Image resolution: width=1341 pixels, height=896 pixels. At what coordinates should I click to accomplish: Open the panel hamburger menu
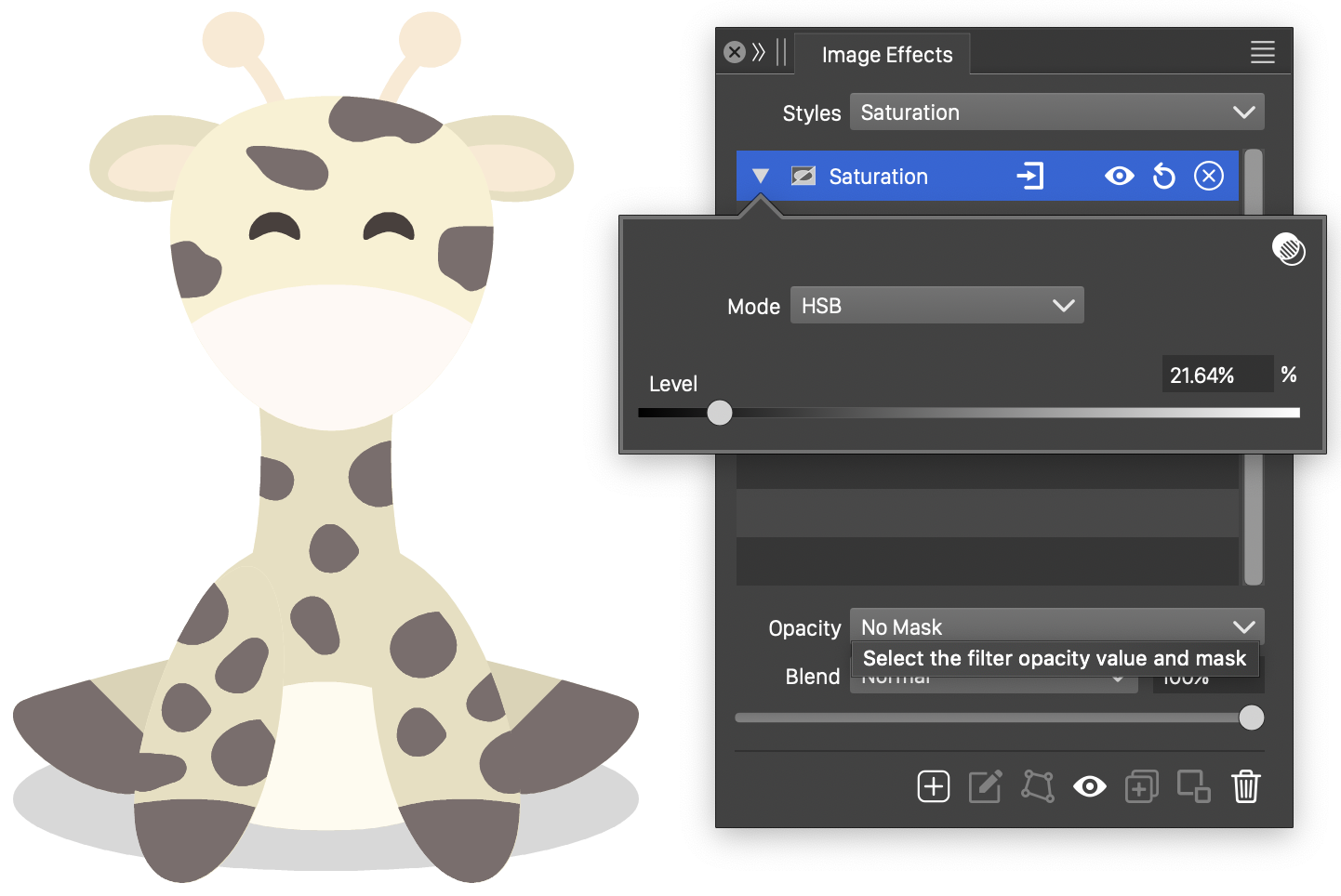pos(1262,52)
